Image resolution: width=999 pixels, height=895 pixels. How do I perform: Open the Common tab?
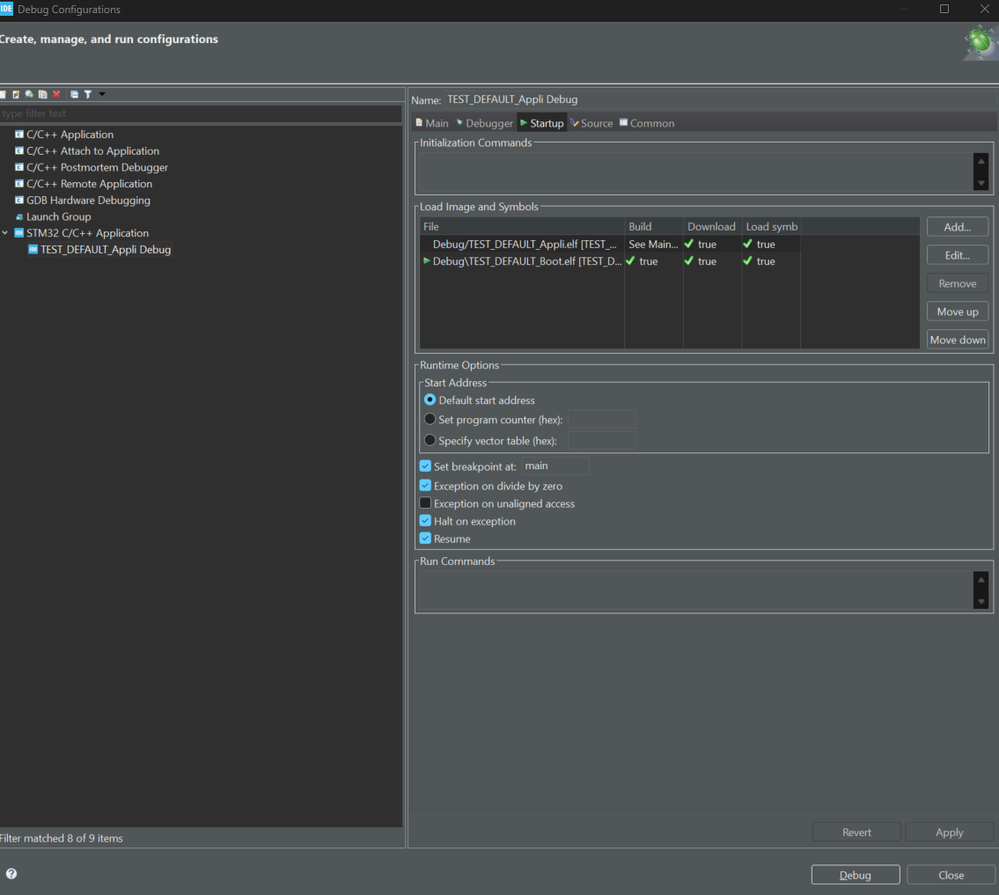pyautogui.click(x=647, y=123)
